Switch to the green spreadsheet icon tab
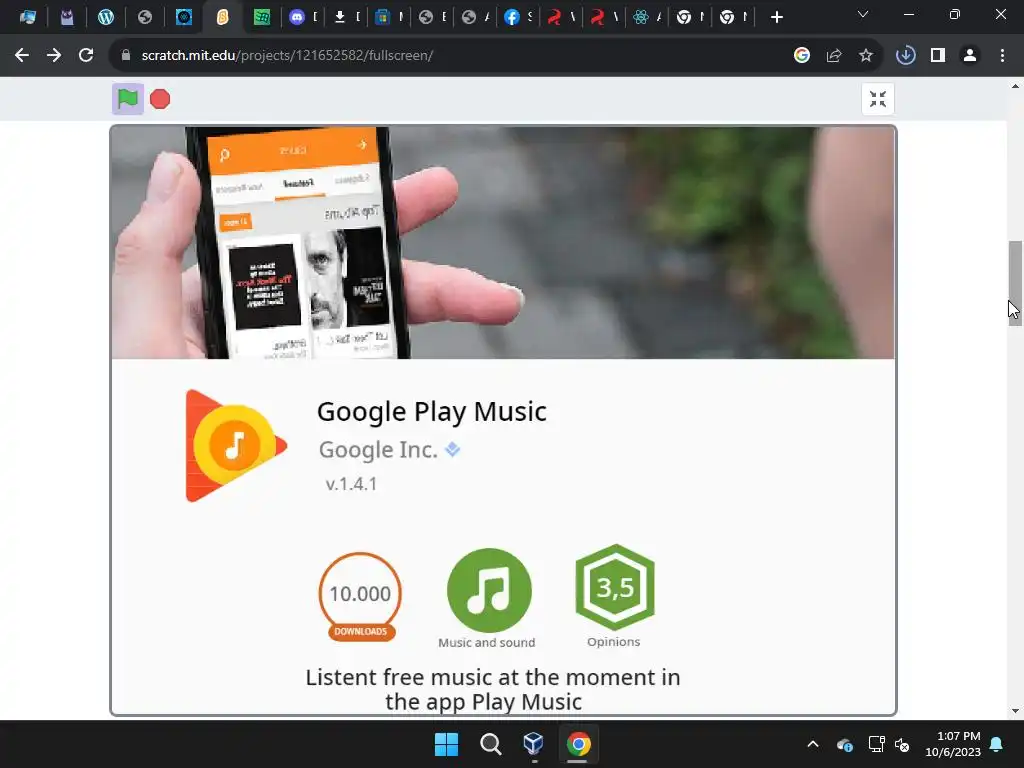Screen dimensions: 1024x768 click(261, 17)
